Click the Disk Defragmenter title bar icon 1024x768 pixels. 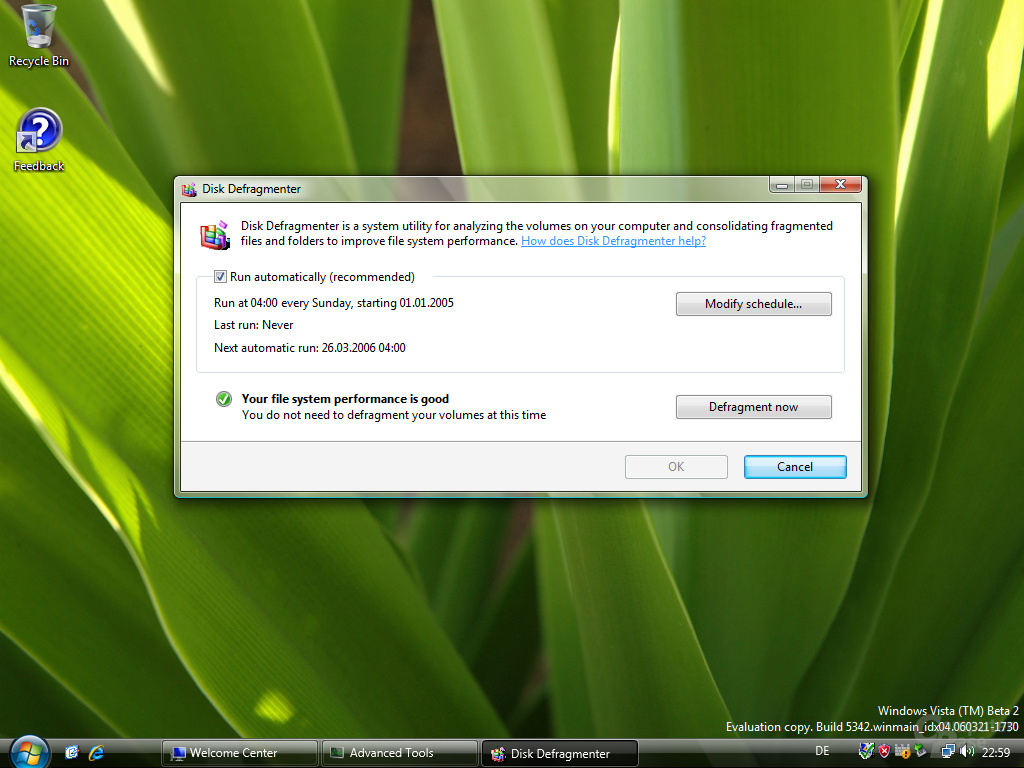[x=189, y=189]
